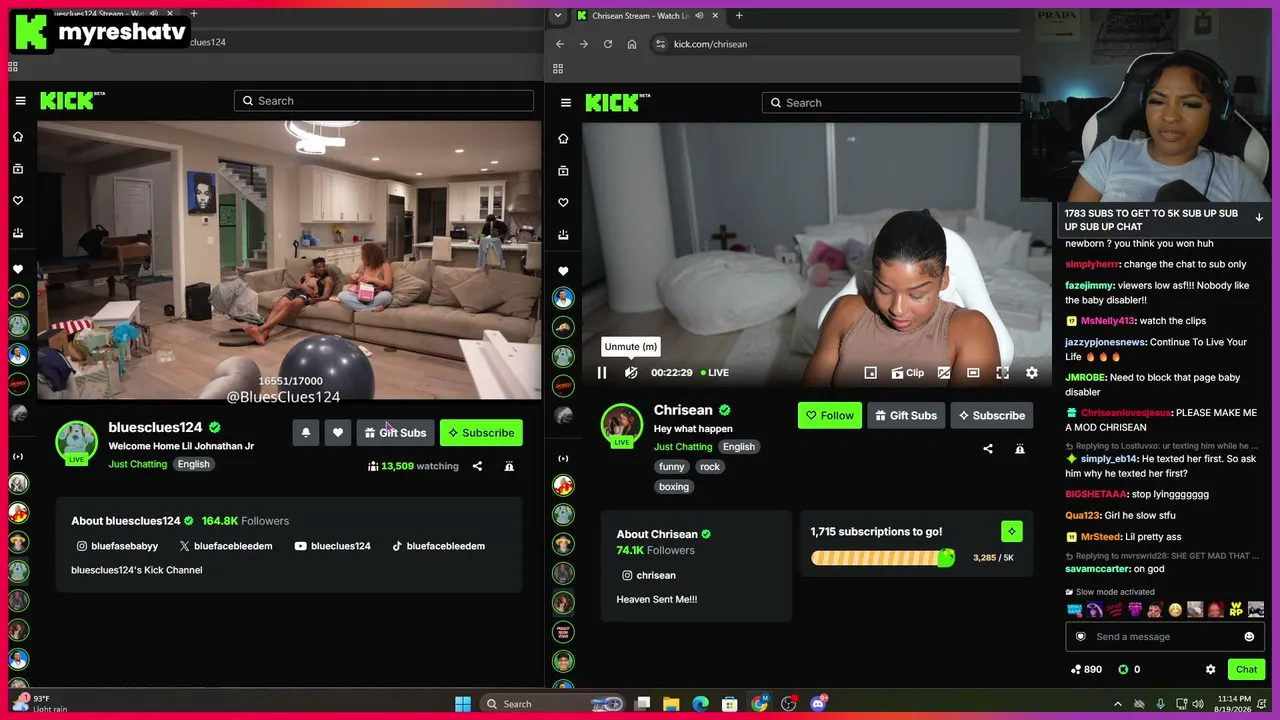Share the bluesclues124 stream
Viewport: 1280px width, 720px height.
coord(477,466)
